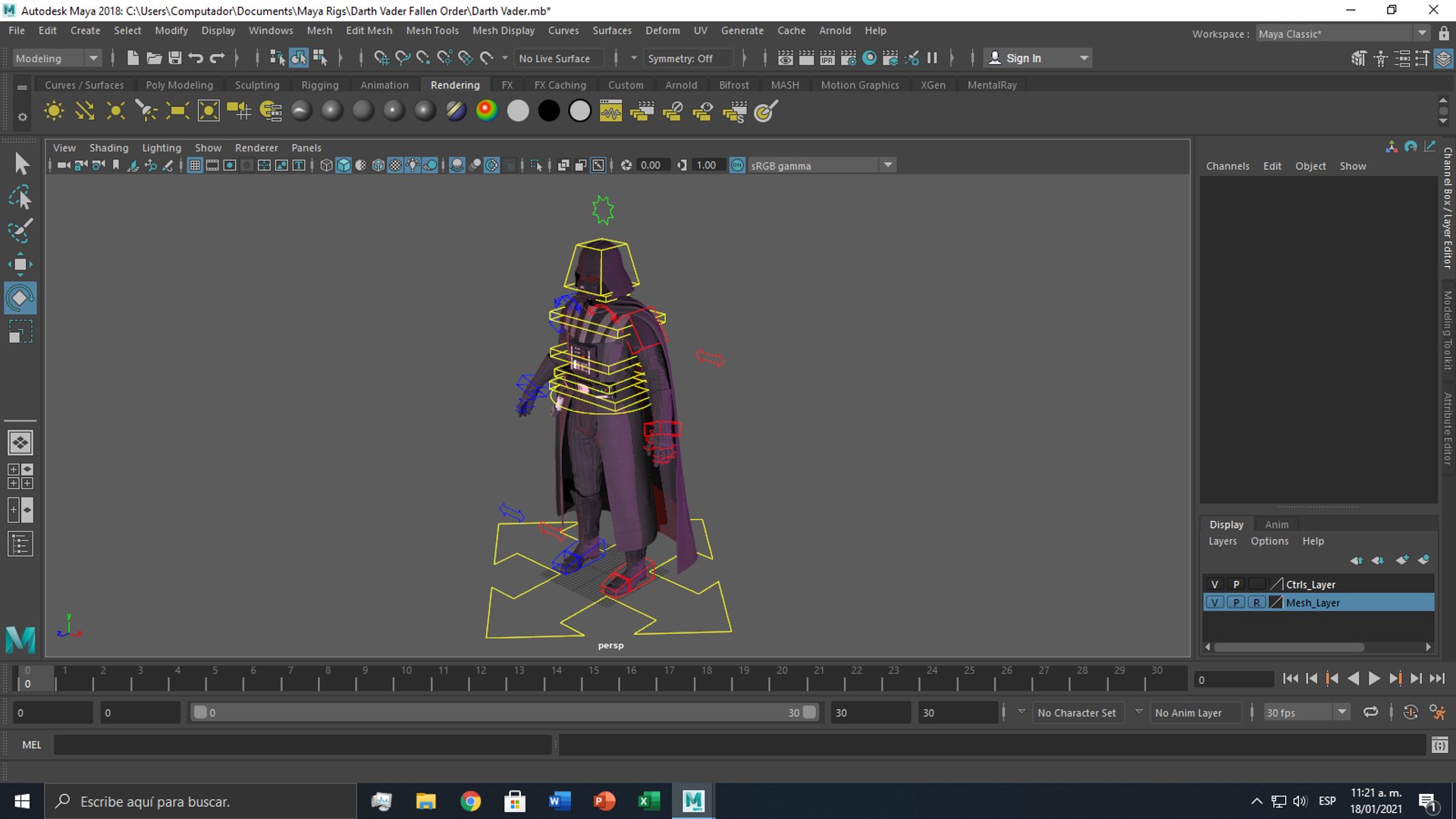The height and width of the screenshot is (819, 1456).
Task: Create an ambient light from shelf
Action: tap(54, 111)
